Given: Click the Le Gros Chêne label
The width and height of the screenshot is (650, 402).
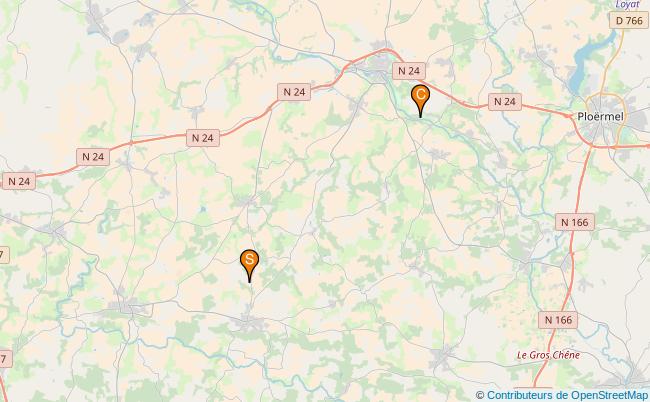Looking at the screenshot, I should 548,355.
